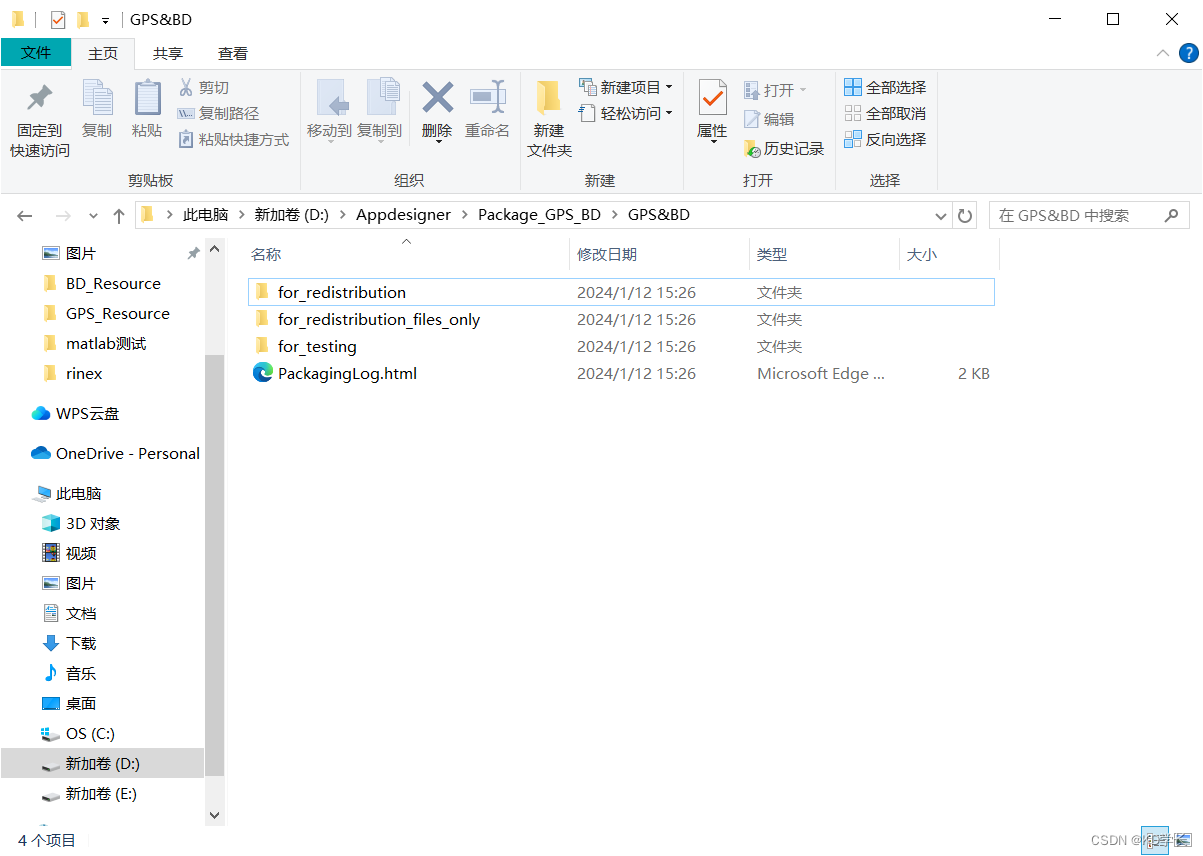Screen dimensions: 1203x856
Task: Delete selection using the 删除 icon
Action: tap(437, 112)
